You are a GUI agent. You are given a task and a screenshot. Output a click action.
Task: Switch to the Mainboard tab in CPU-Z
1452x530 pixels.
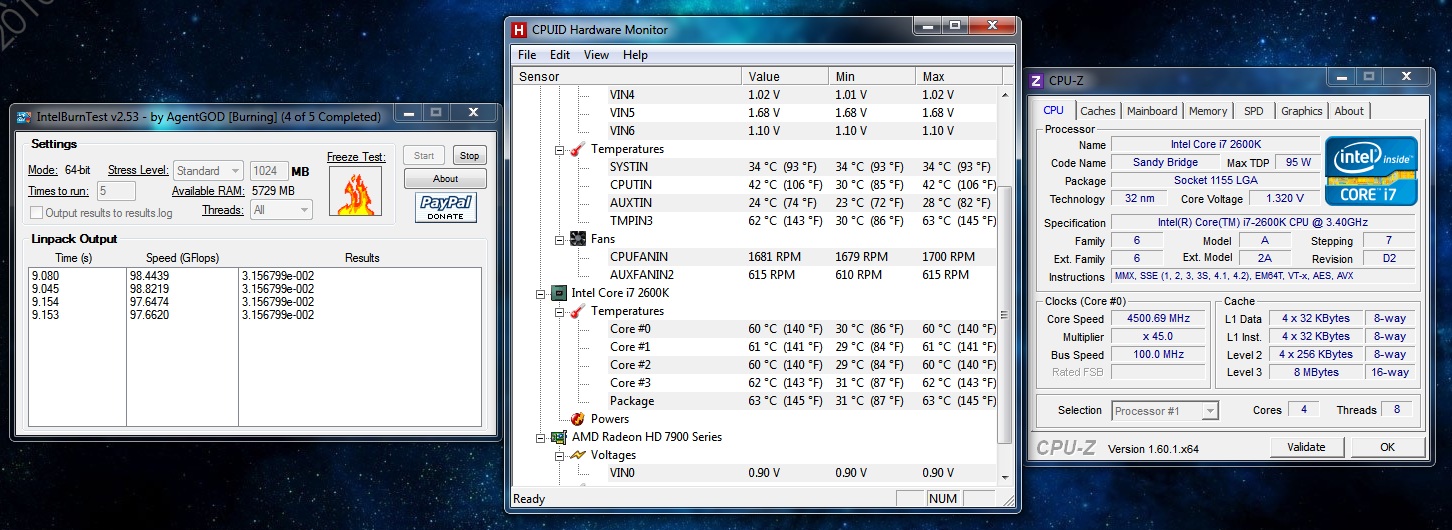pyautogui.click(x=1152, y=111)
